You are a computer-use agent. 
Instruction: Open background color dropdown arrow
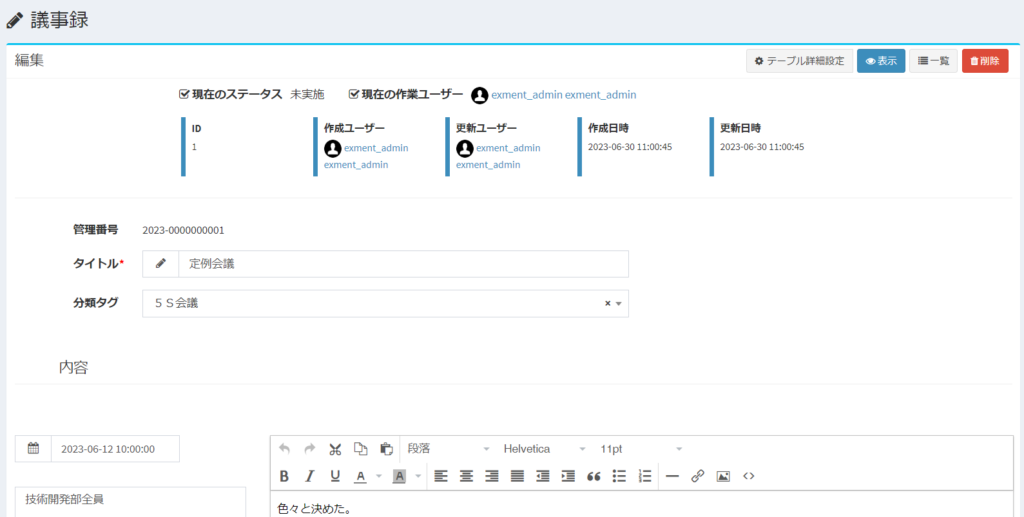click(418, 477)
